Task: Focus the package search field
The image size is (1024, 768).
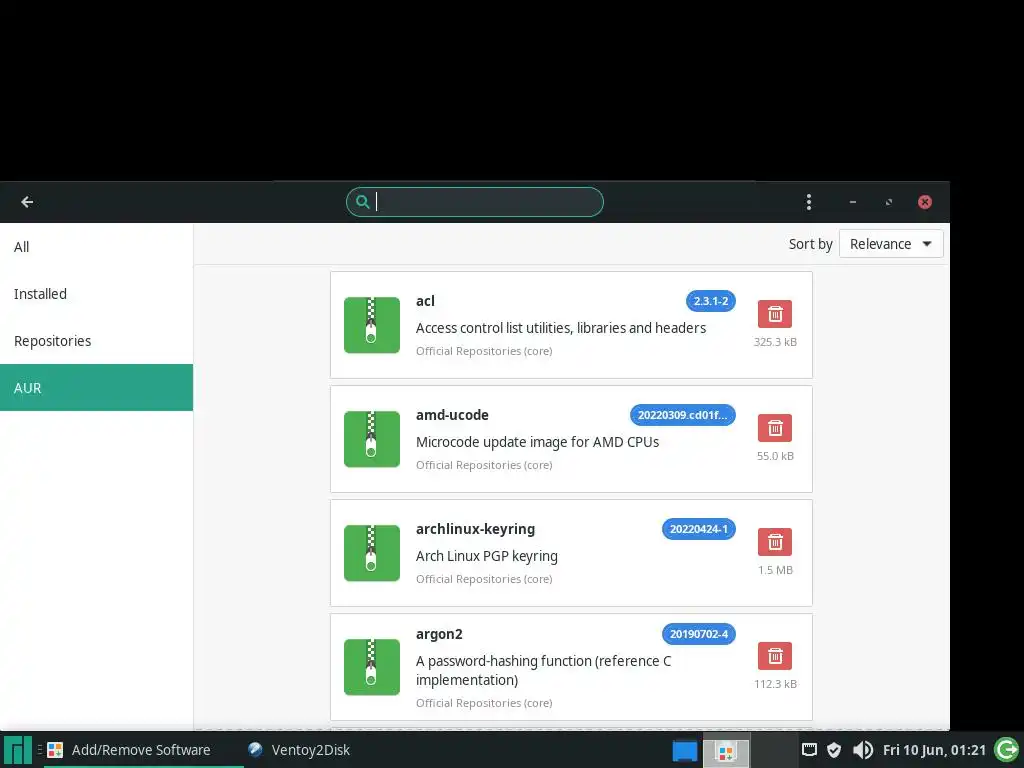Action: tap(475, 202)
